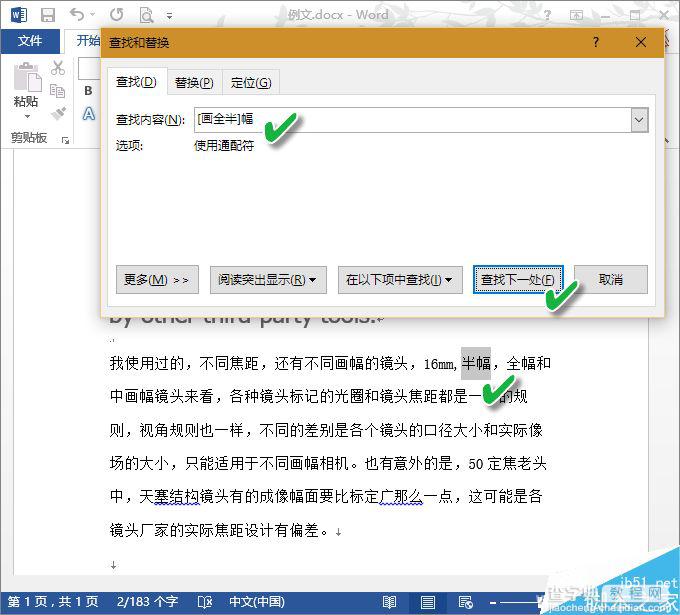Screen dimensions: 680x615
Task: Click the 粘贴 (Paste) clipboard icon
Action: click(27, 77)
